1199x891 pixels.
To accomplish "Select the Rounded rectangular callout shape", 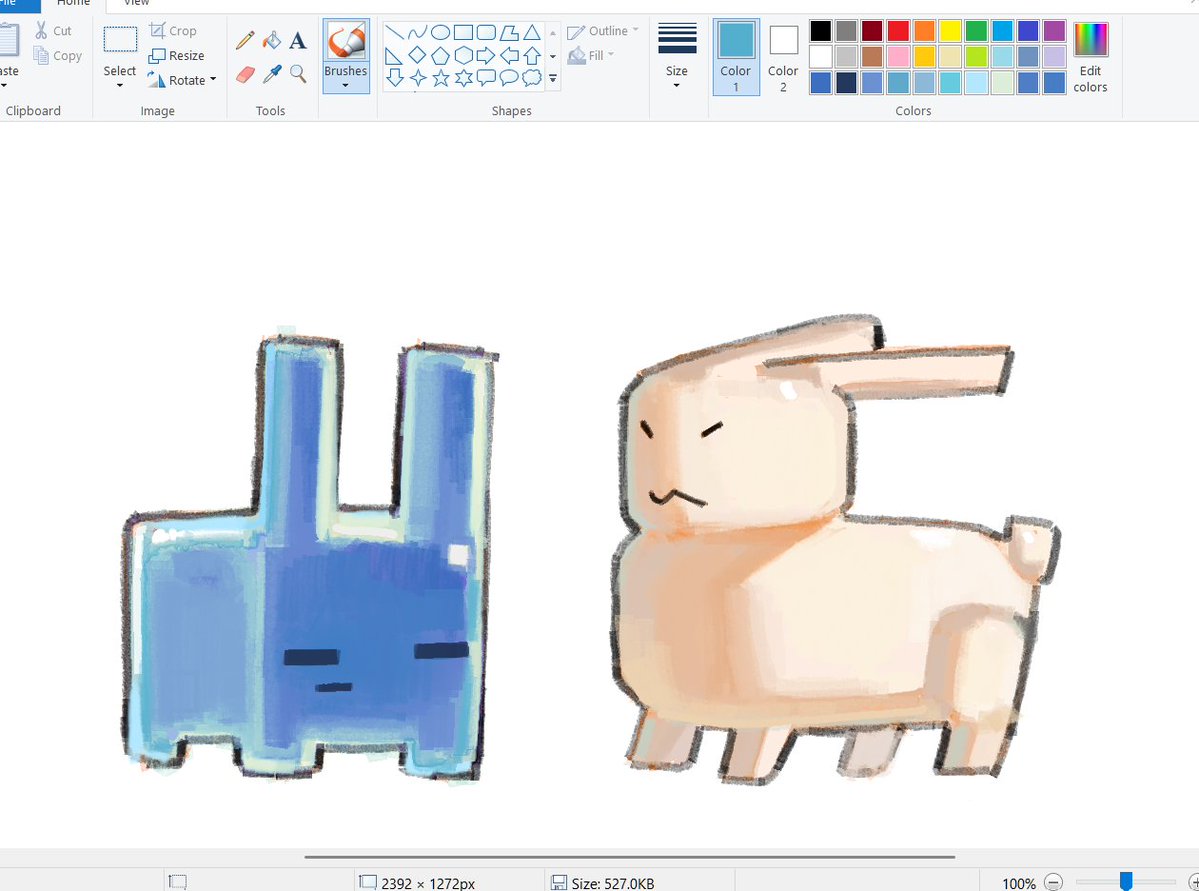I will tap(486, 78).
